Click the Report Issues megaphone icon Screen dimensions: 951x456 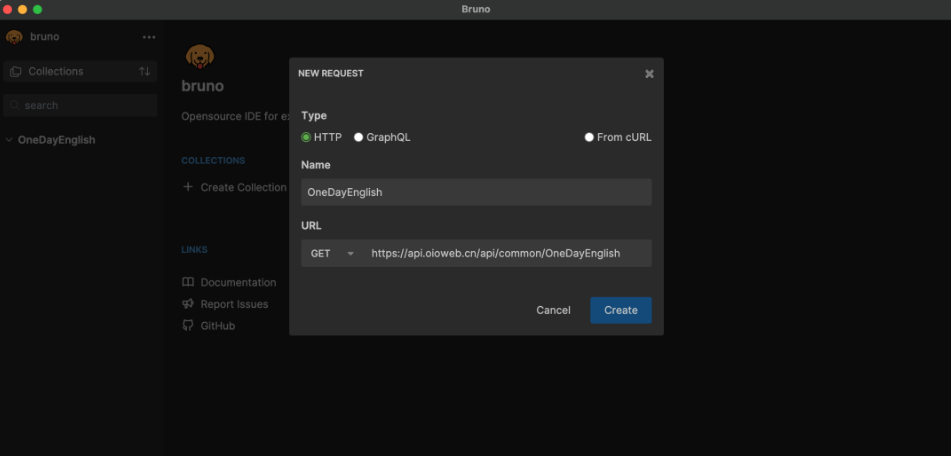[x=188, y=304]
